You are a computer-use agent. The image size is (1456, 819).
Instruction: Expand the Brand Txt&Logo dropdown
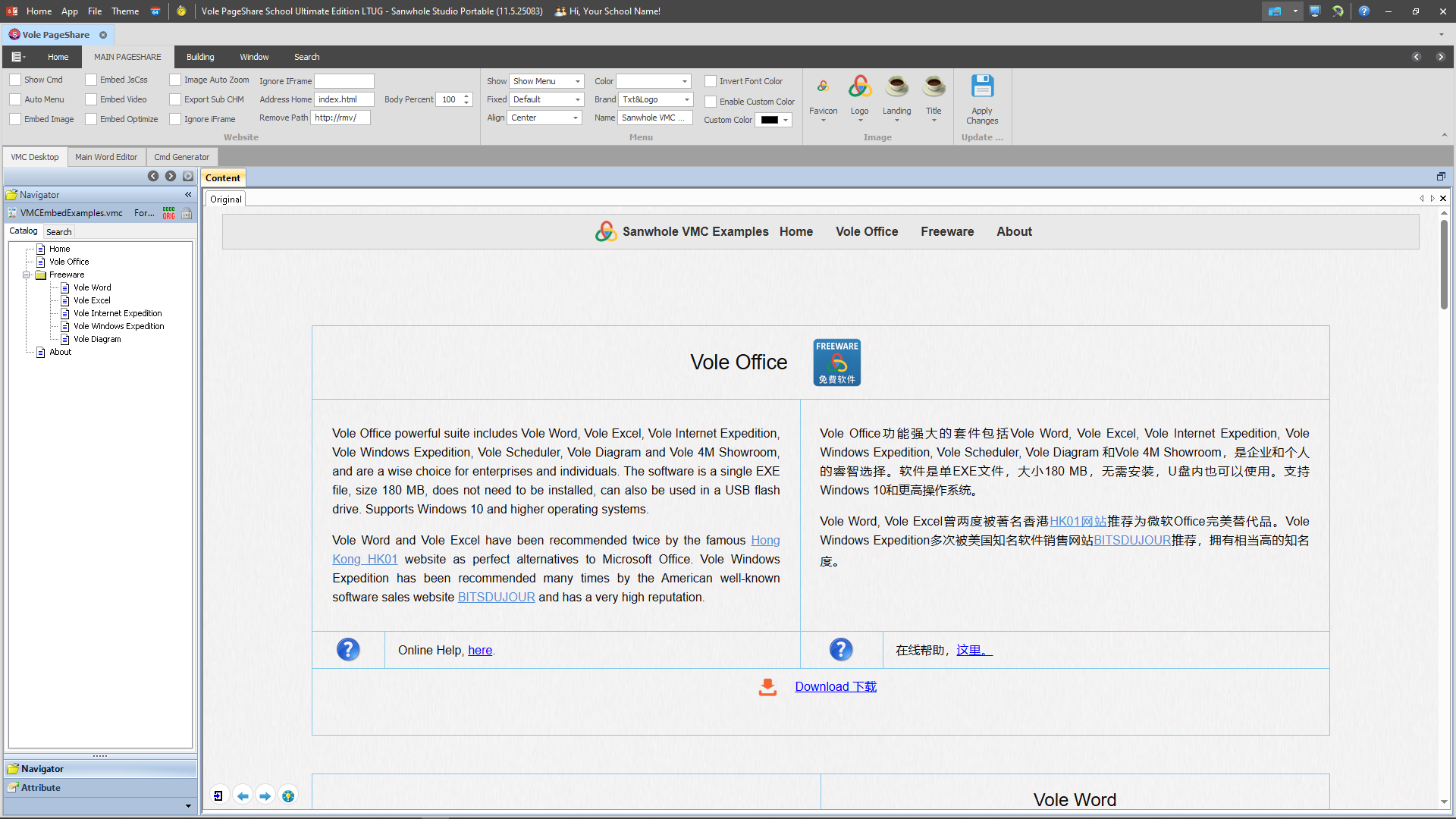click(x=686, y=99)
